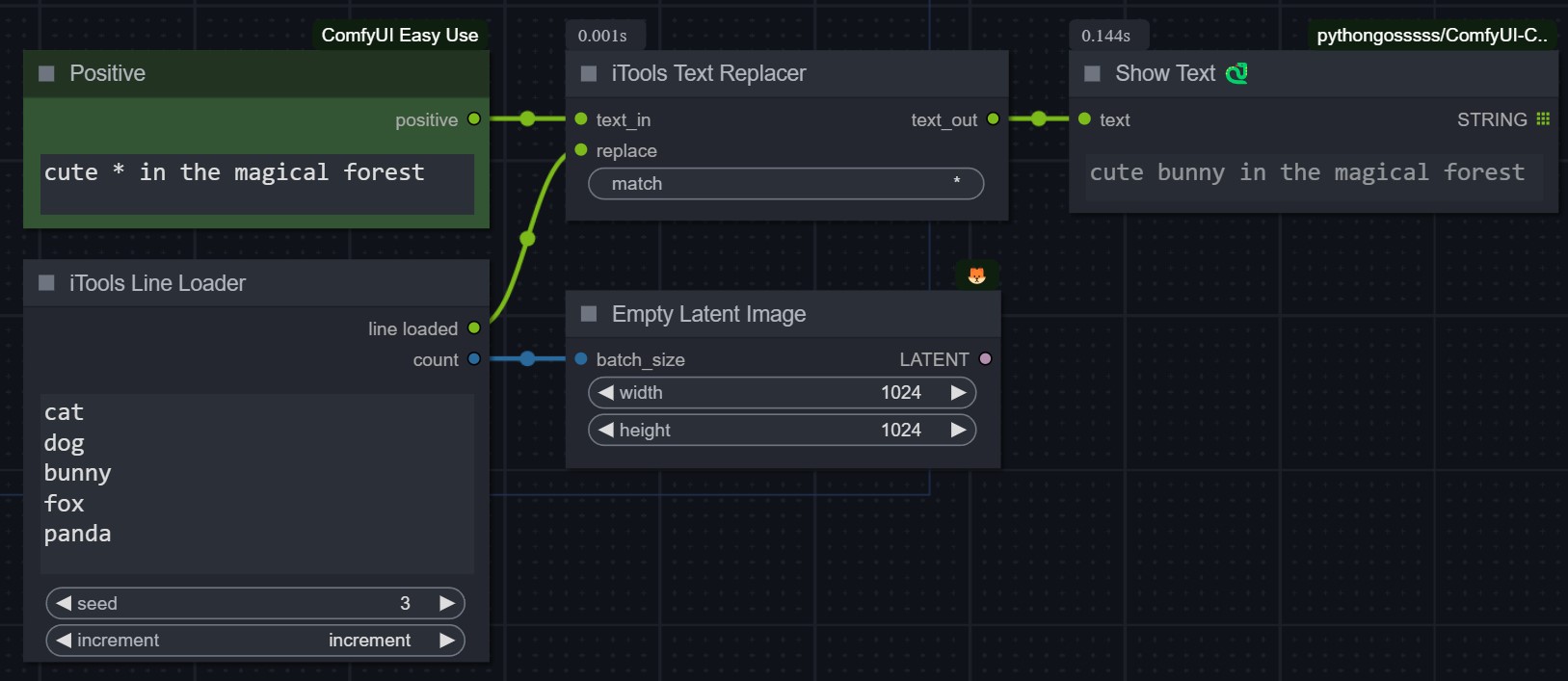Click the word bunny in the line list
Viewport: 1568px width, 681px height.
coord(77,473)
